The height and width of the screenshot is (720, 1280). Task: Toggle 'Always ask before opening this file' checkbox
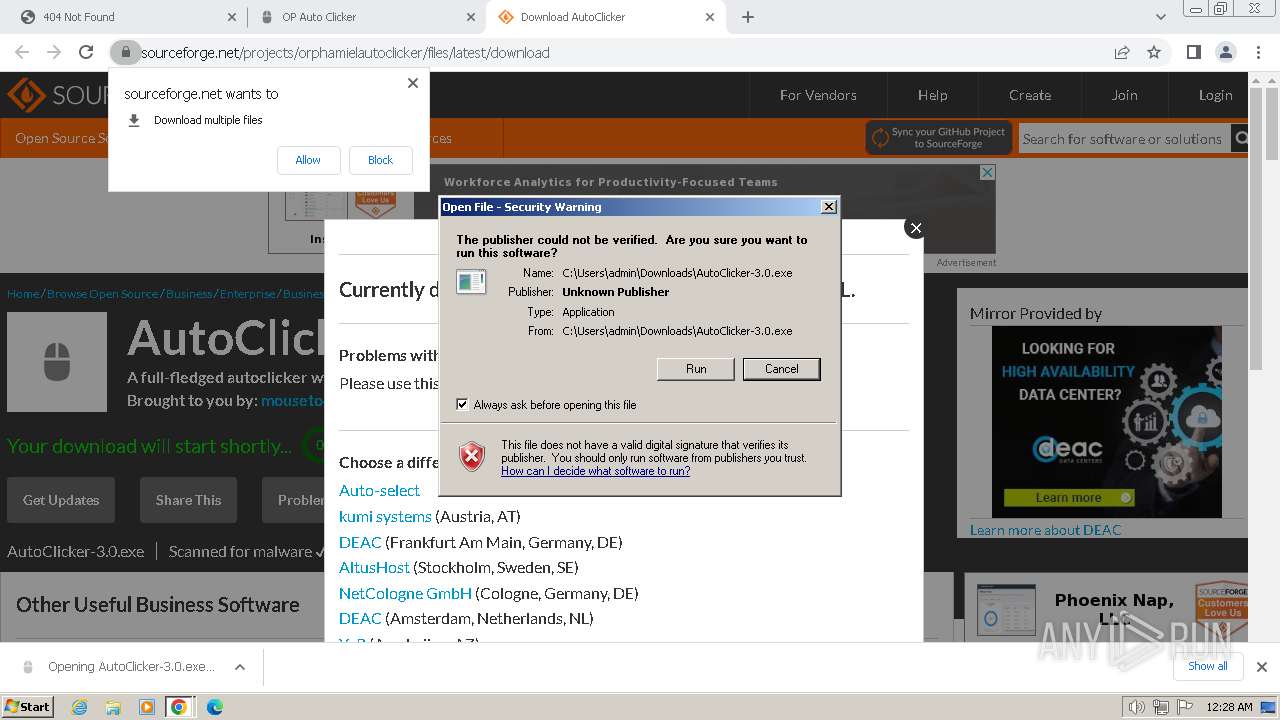coord(462,404)
